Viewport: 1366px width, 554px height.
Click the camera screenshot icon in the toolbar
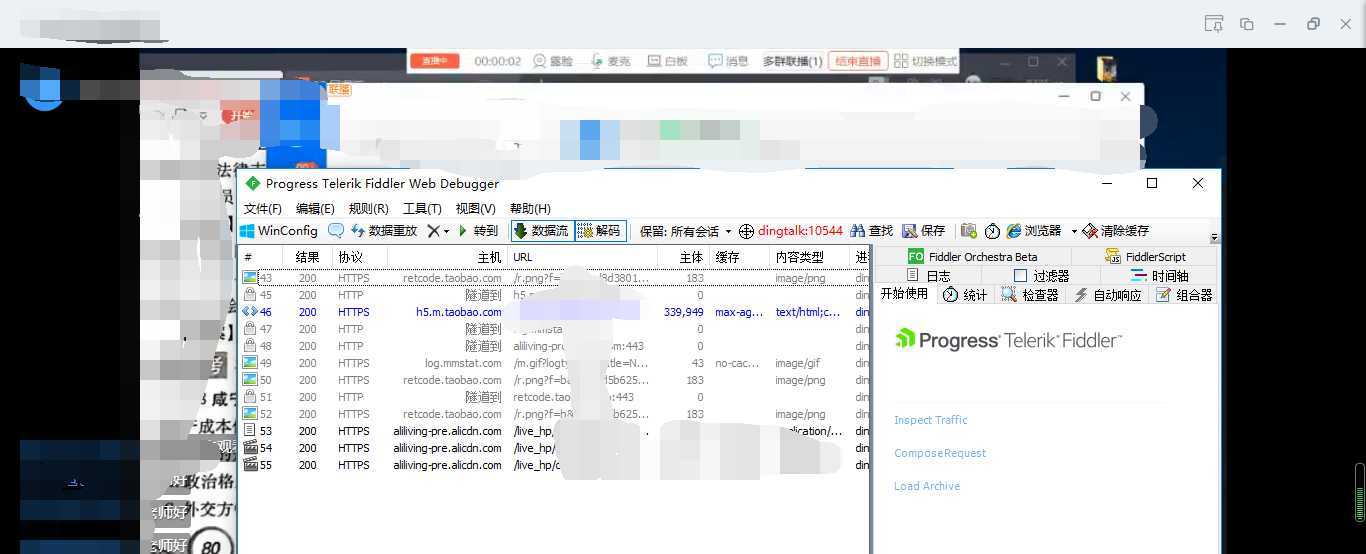click(x=968, y=231)
